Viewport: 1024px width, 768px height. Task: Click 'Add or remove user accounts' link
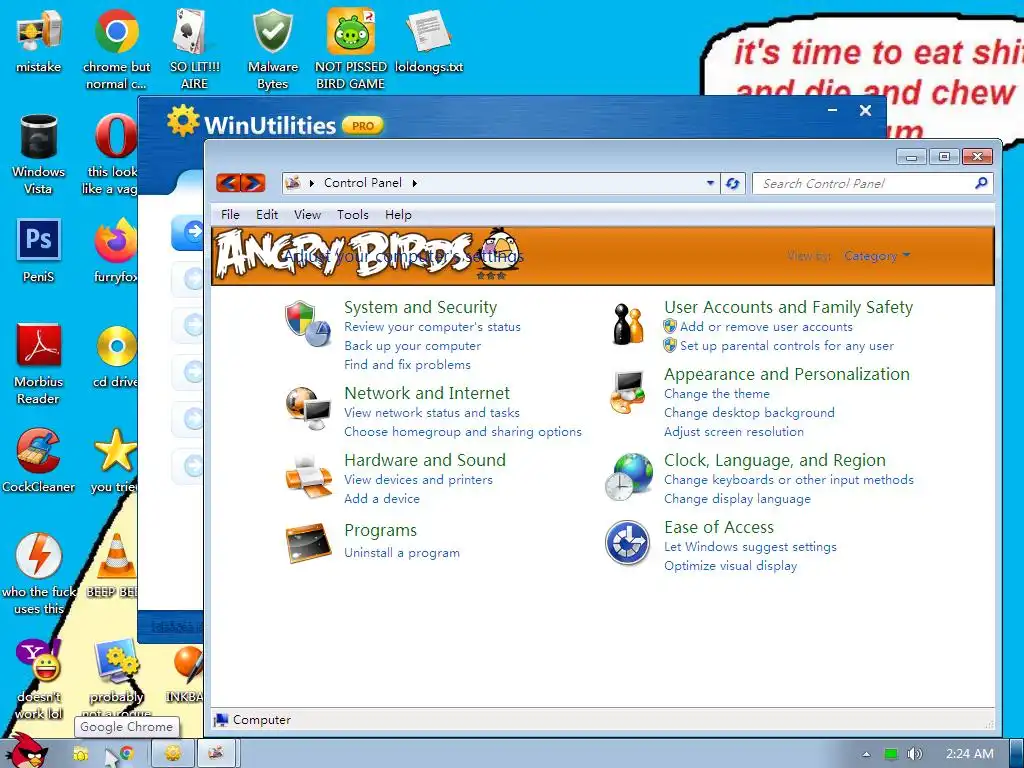point(766,327)
